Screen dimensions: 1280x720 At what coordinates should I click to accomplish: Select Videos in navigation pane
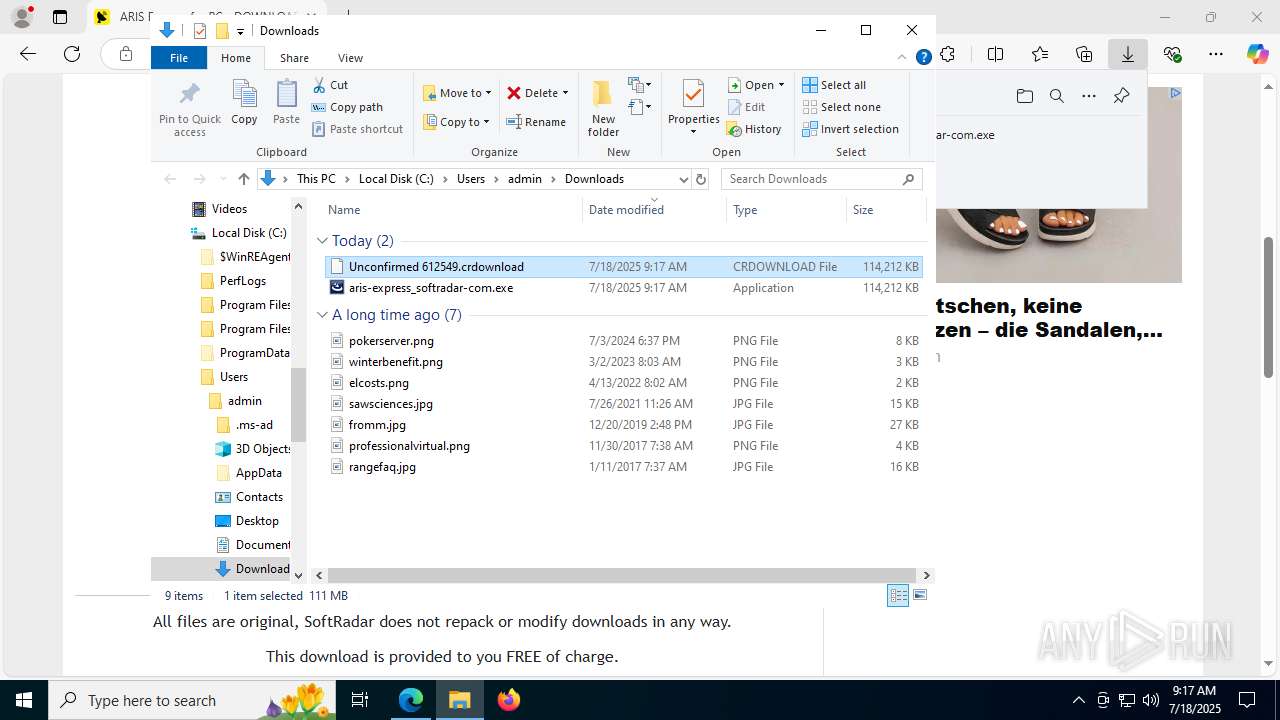229,209
